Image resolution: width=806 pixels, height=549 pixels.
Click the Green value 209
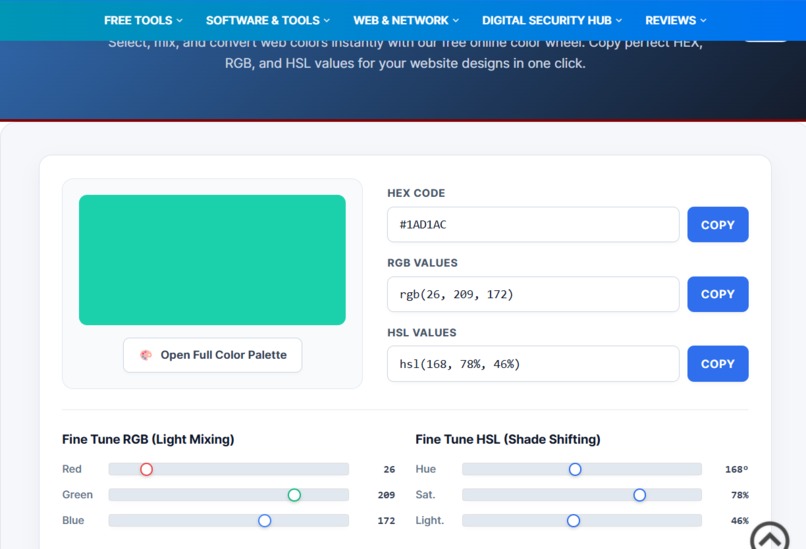coord(386,495)
